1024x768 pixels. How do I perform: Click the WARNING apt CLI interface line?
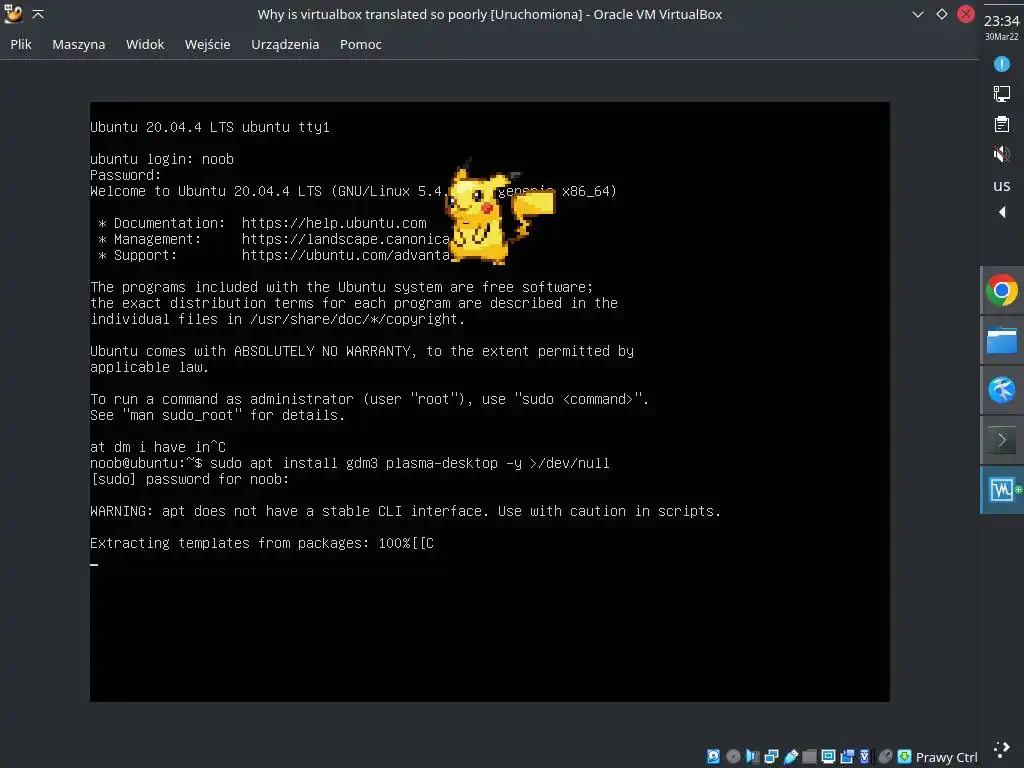(x=405, y=511)
